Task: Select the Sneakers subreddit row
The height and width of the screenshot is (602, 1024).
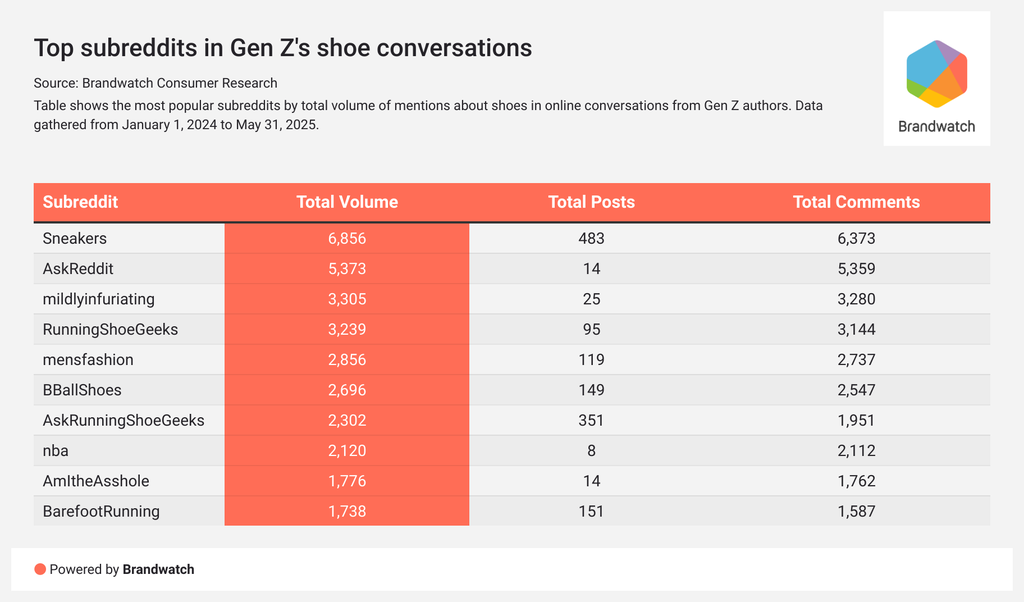Action: pos(75,239)
